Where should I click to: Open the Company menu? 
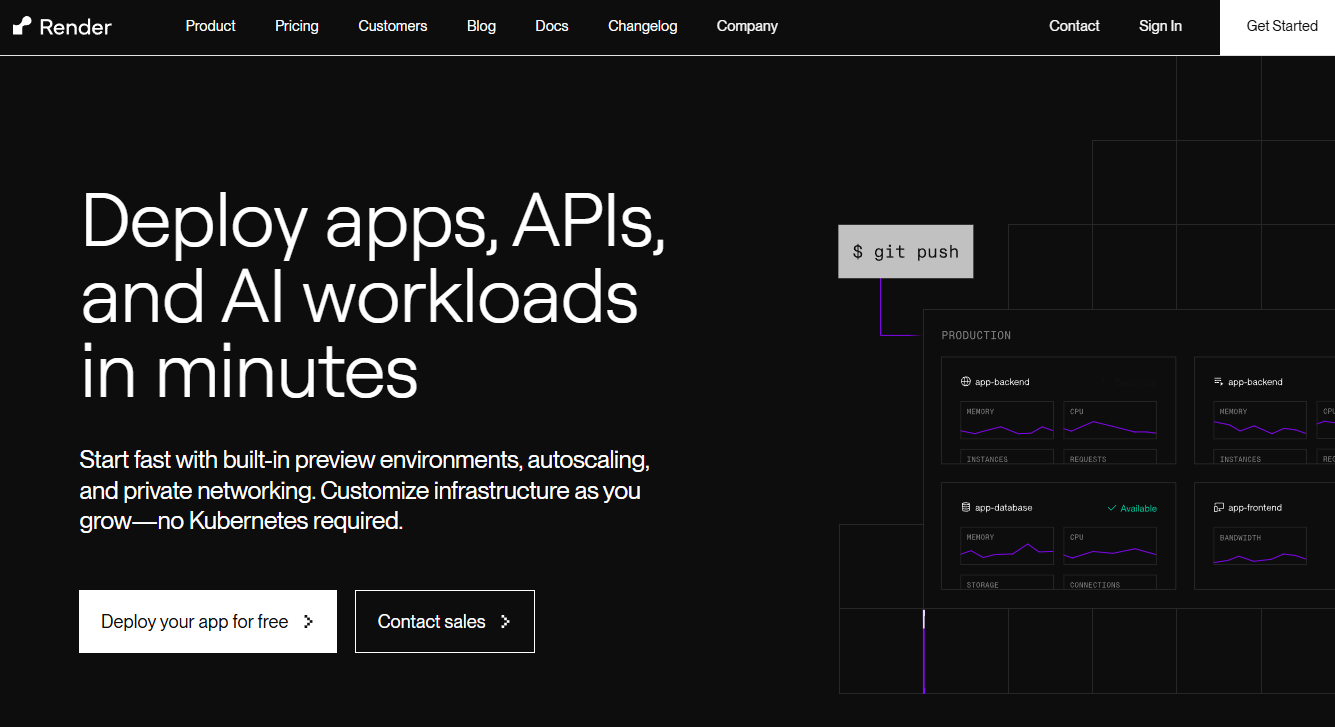(x=747, y=26)
